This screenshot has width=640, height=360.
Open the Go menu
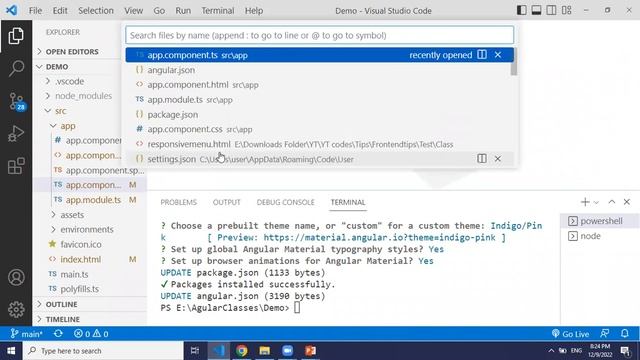159,11
